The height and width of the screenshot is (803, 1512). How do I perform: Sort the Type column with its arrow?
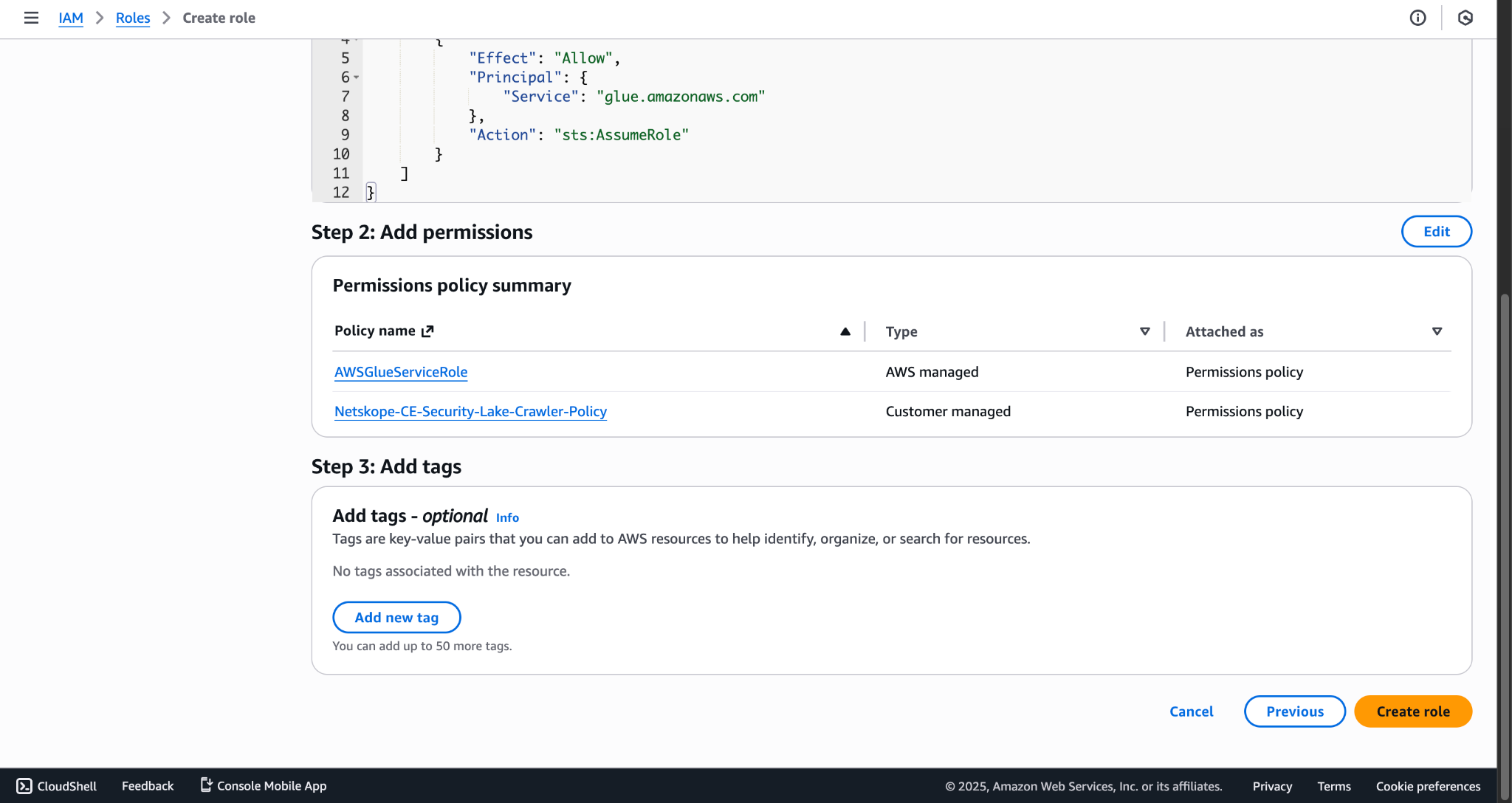coord(1145,331)
